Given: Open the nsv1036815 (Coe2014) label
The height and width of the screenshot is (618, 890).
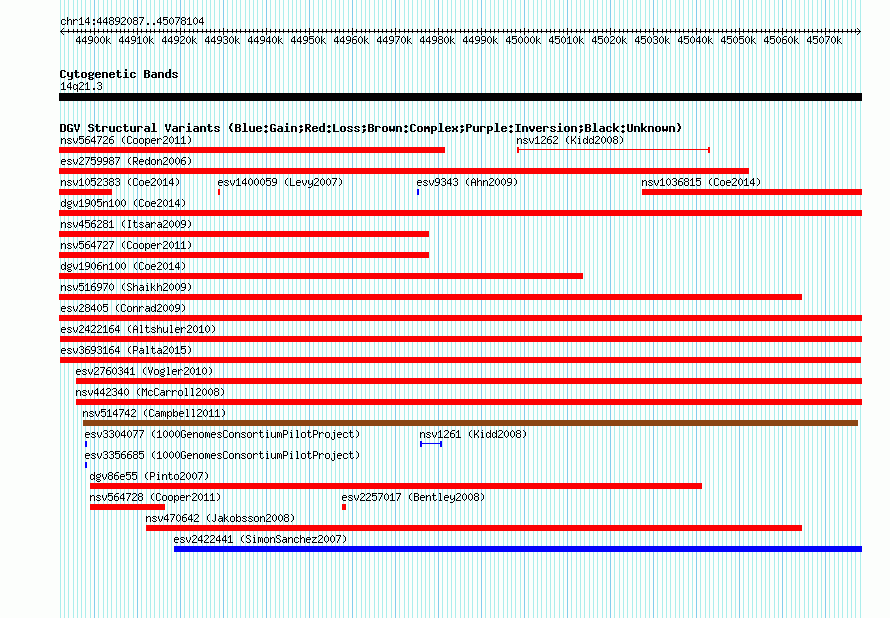Looking at the screenshot, I should point(701,182).
